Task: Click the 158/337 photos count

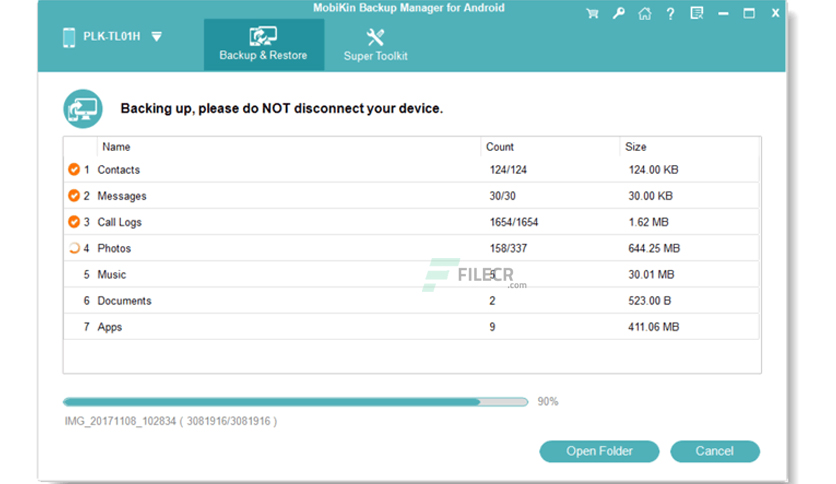Action: pyautogui.click(x=508, y=248)
